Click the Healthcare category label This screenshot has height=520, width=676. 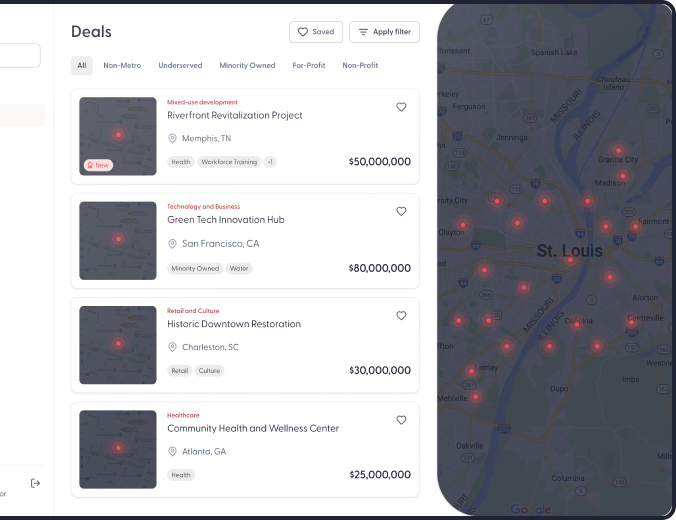[x=183, y=415]
